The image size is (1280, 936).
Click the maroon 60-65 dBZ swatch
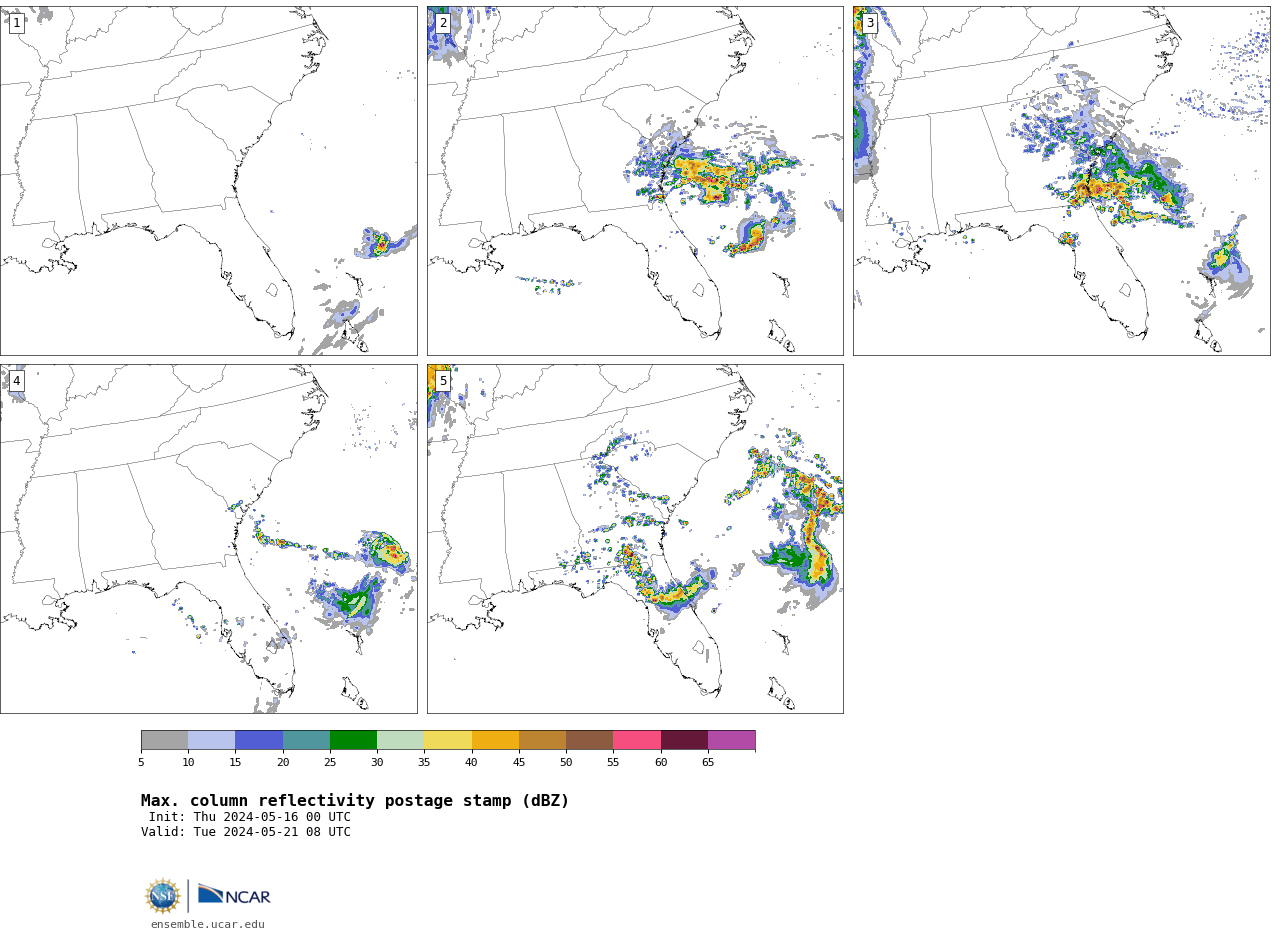coord(684,740)
